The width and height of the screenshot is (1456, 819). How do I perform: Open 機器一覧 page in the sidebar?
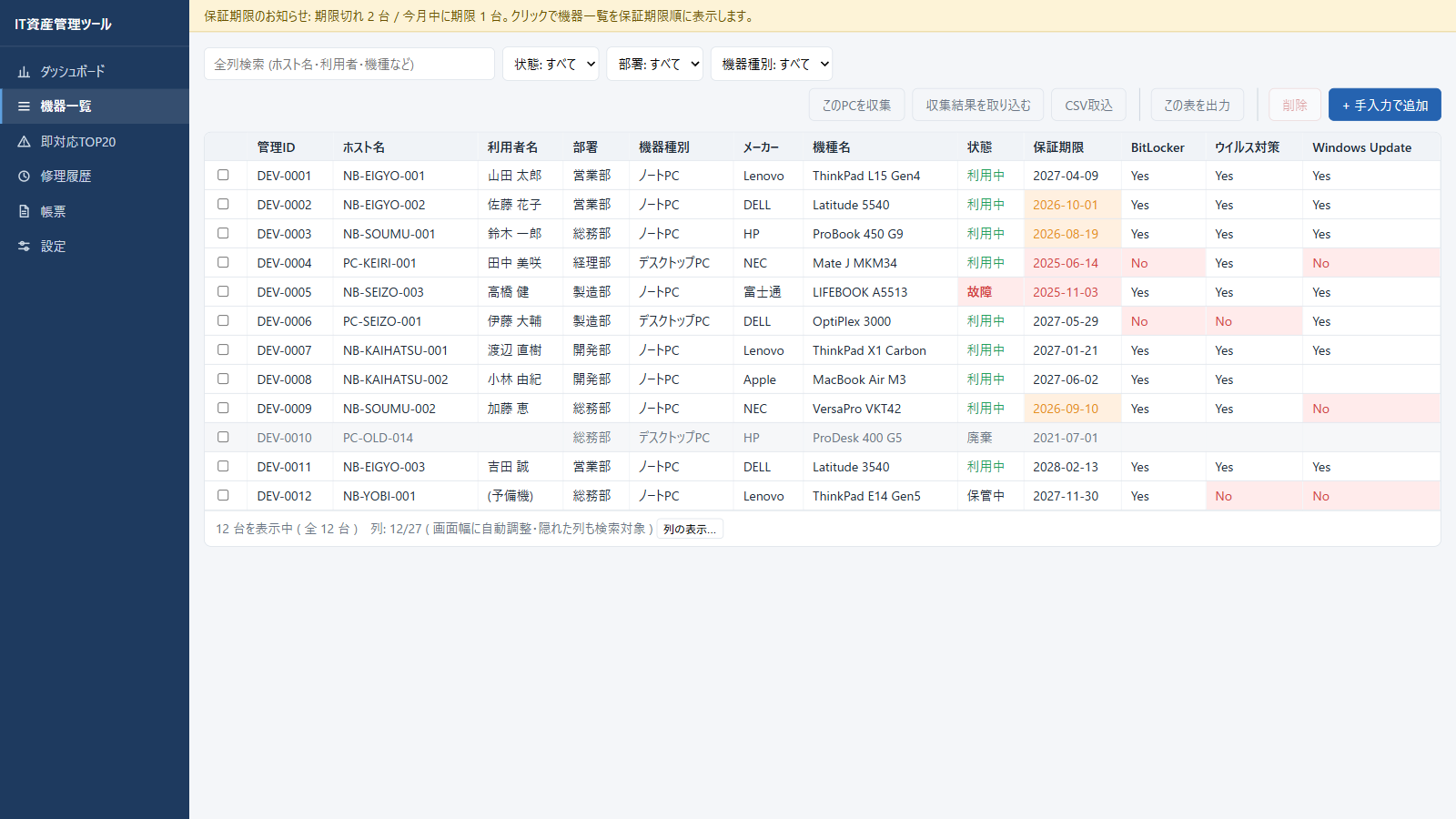[x=95, y=106]
